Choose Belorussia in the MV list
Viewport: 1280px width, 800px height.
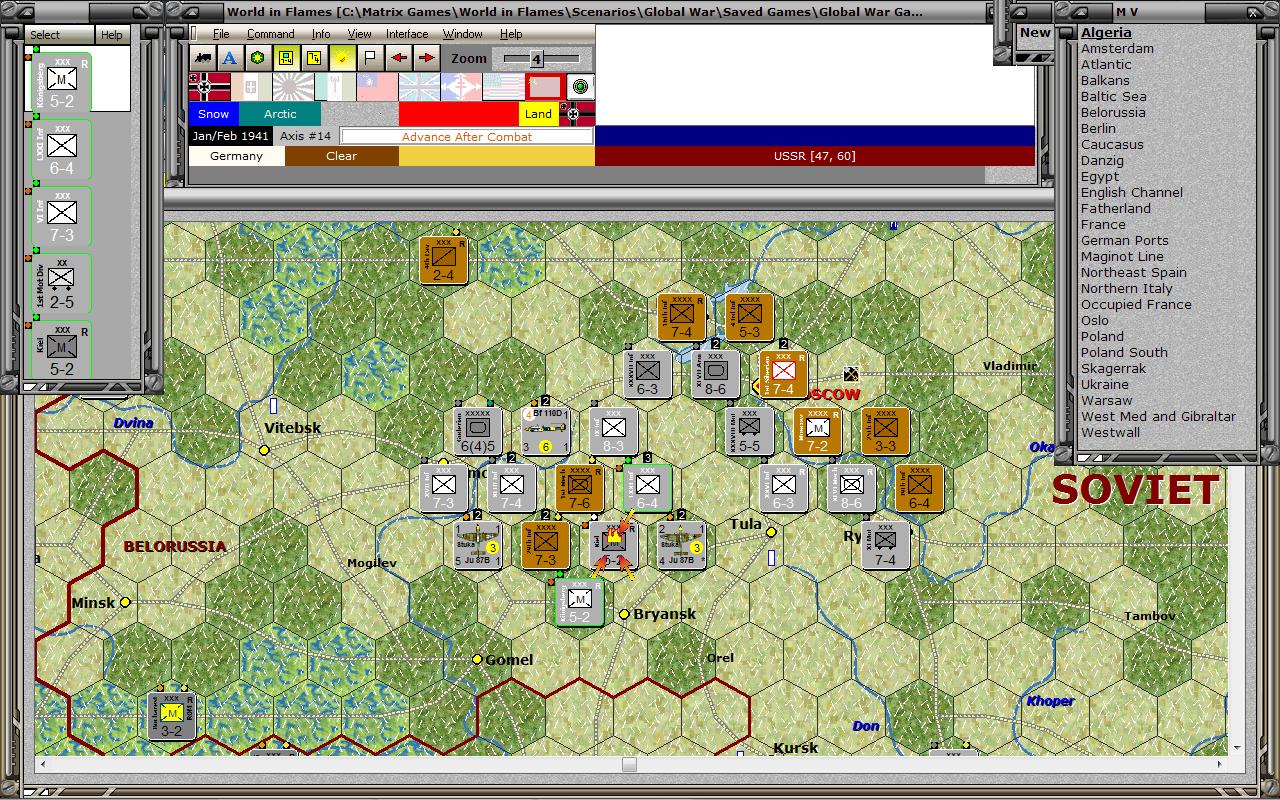[x=1113, y=112]
